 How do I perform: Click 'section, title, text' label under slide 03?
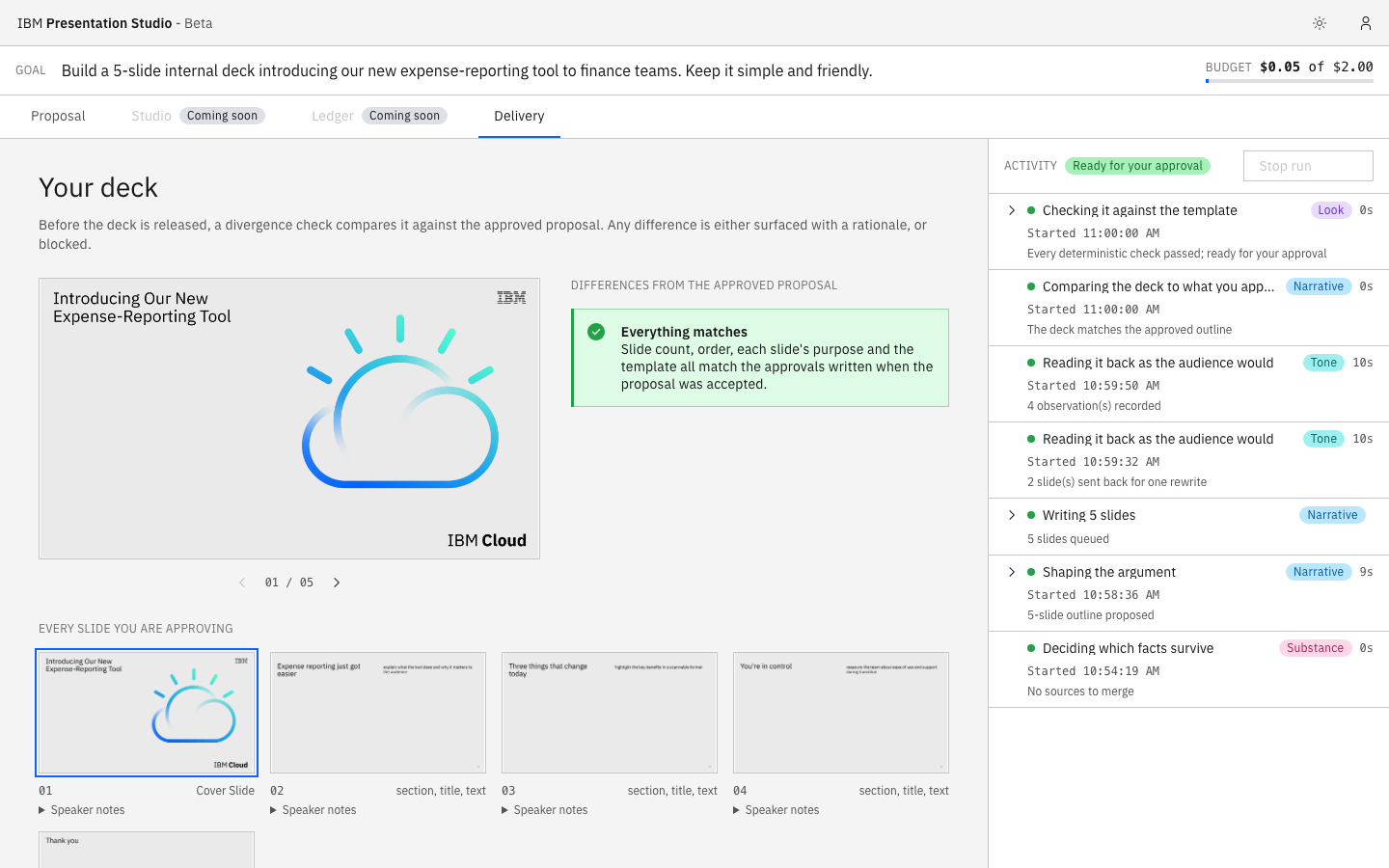pos(672,791)
